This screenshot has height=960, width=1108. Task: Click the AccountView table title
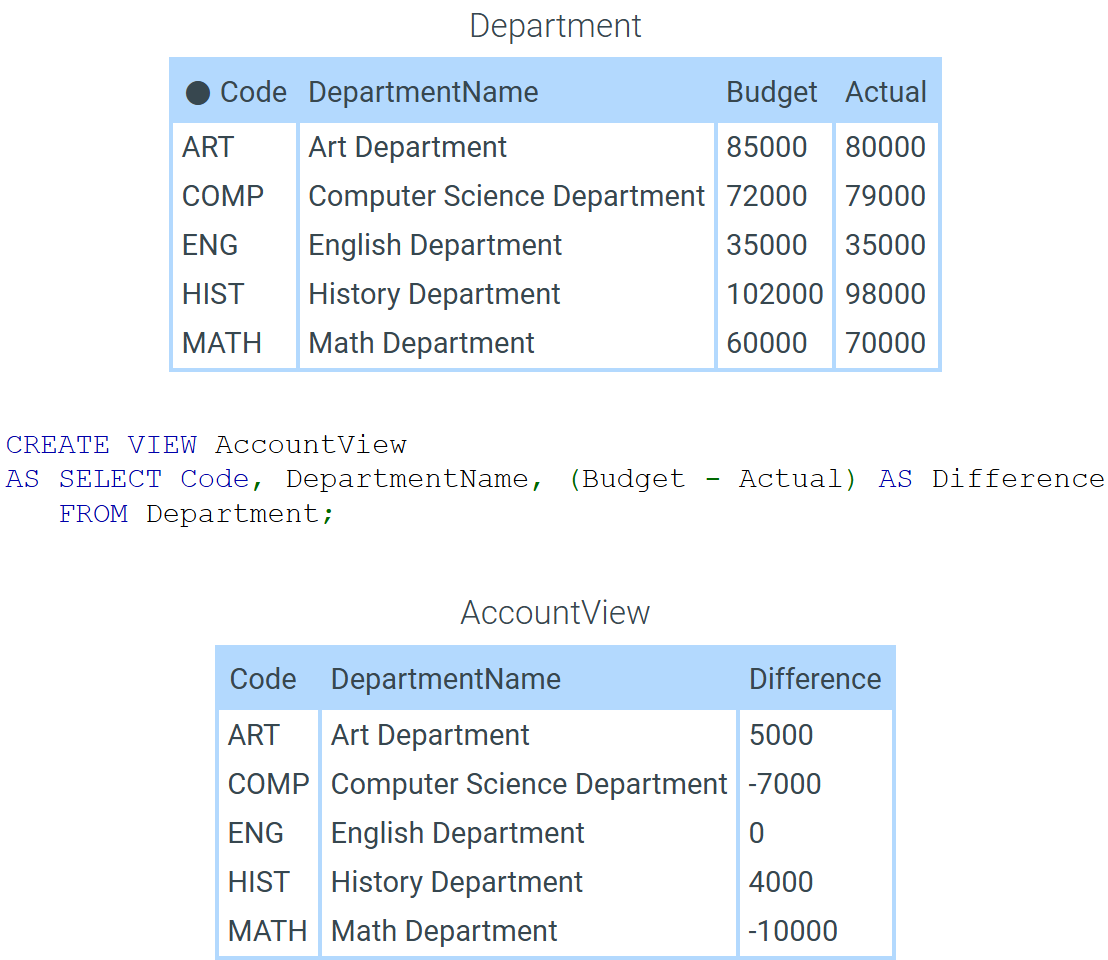[x=555, y=612]
